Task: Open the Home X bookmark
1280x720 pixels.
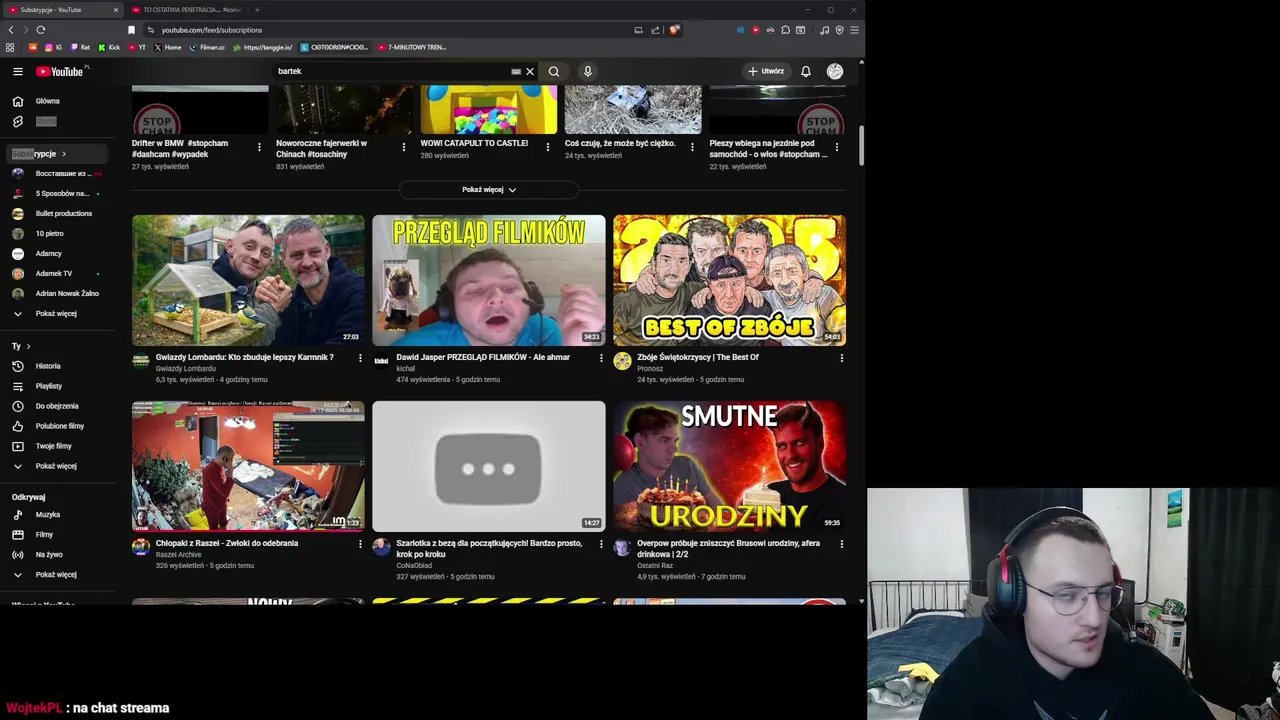Action: click(168, 47)
